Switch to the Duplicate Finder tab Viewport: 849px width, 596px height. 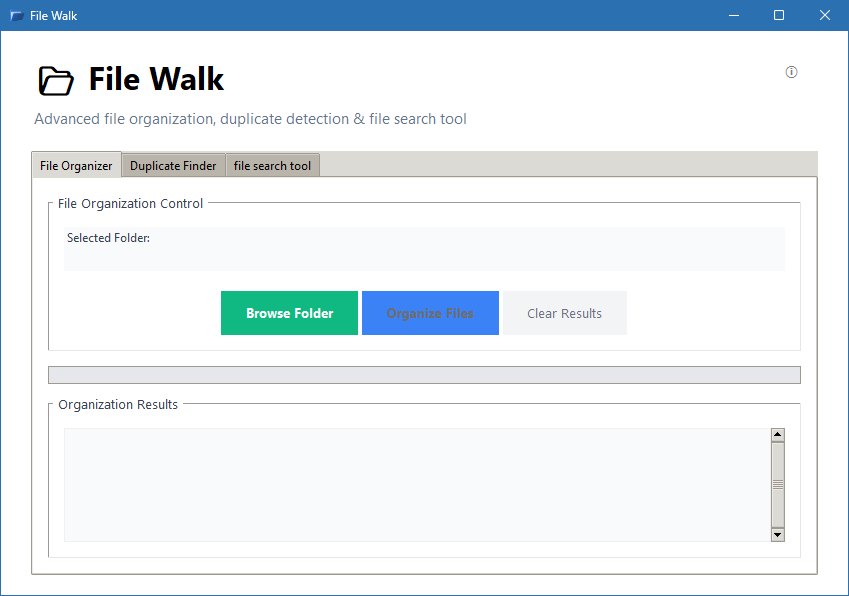tap(172, 165)
